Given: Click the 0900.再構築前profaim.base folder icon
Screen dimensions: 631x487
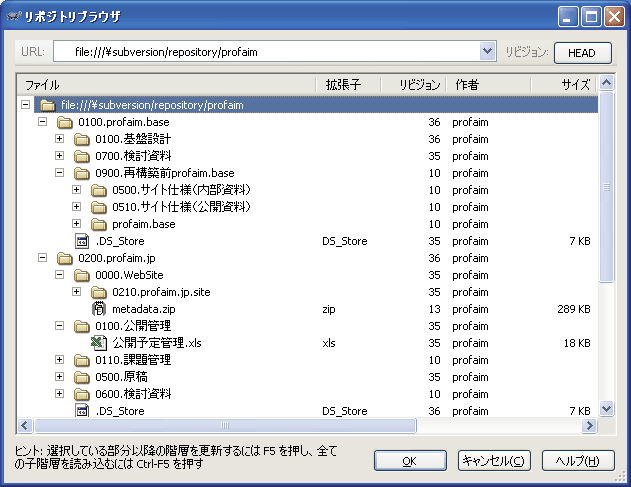Looking at the screenshot, I should tap(82, 173).
